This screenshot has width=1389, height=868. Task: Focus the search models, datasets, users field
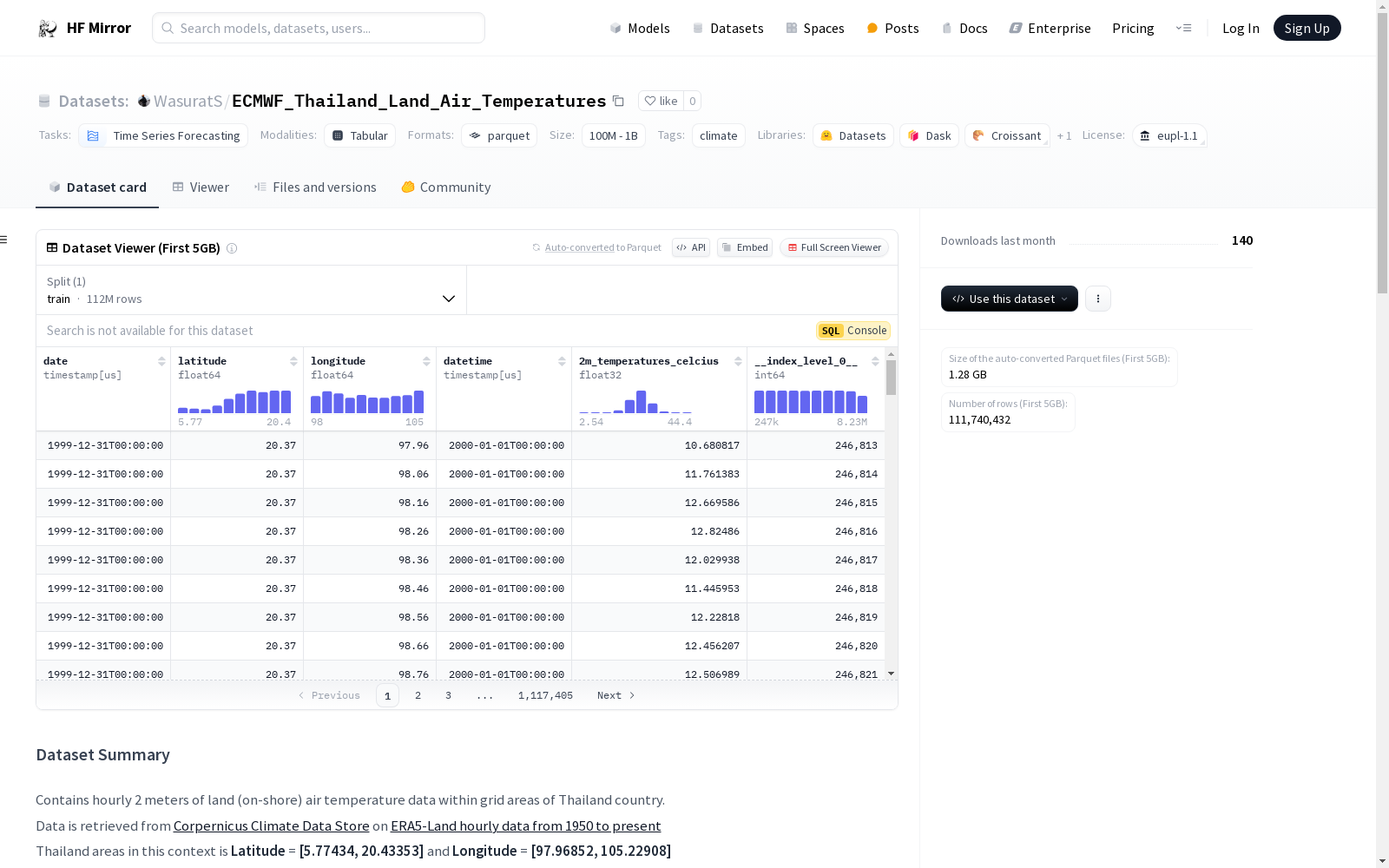click(x=319, y=28)
